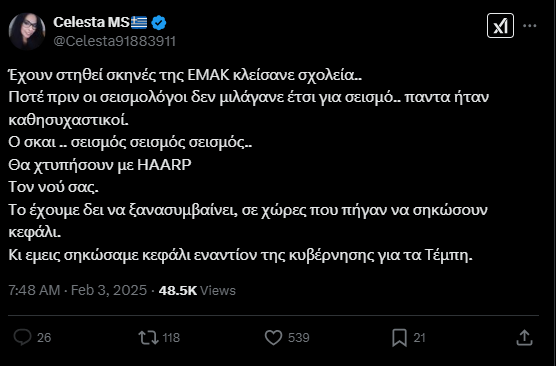This screenshot has width=556, height=366.
Task: Click the 21 bookmarks count
Action: tap(419, 338)
